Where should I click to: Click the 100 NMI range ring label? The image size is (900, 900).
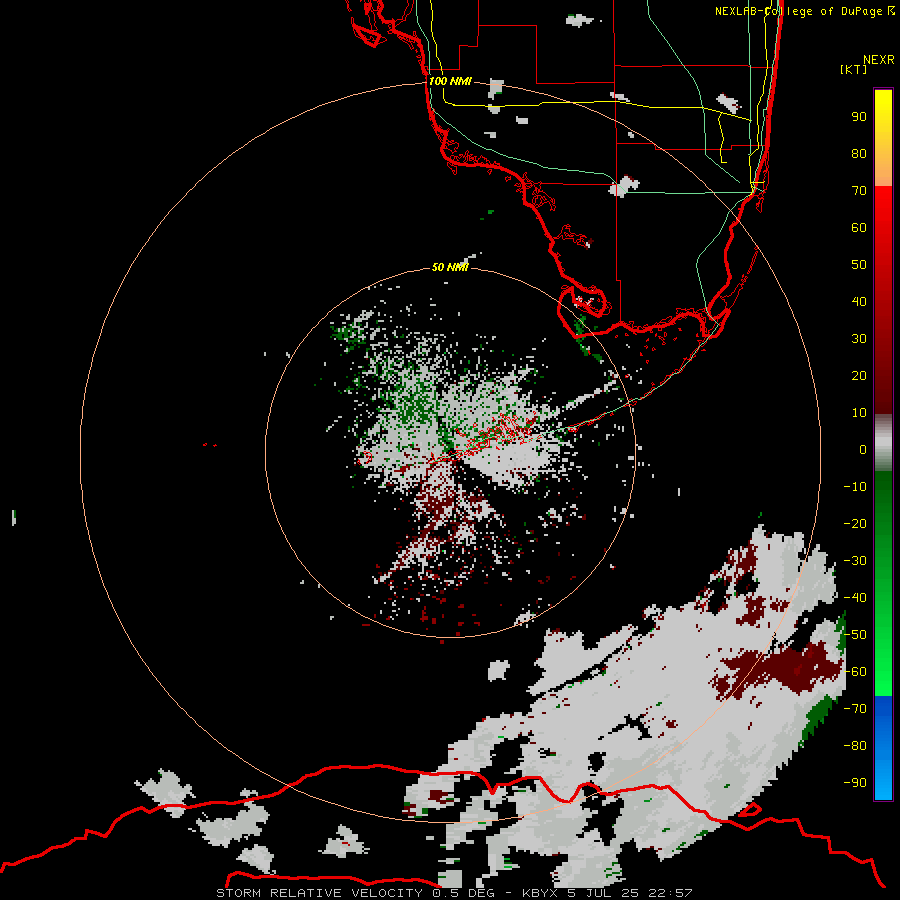pos(450,81)
